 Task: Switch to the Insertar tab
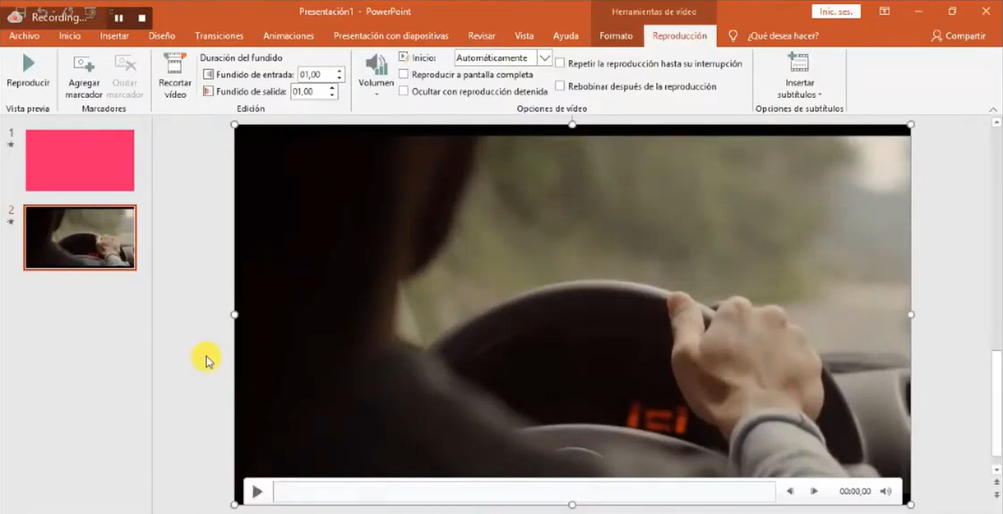click(115, 36)
